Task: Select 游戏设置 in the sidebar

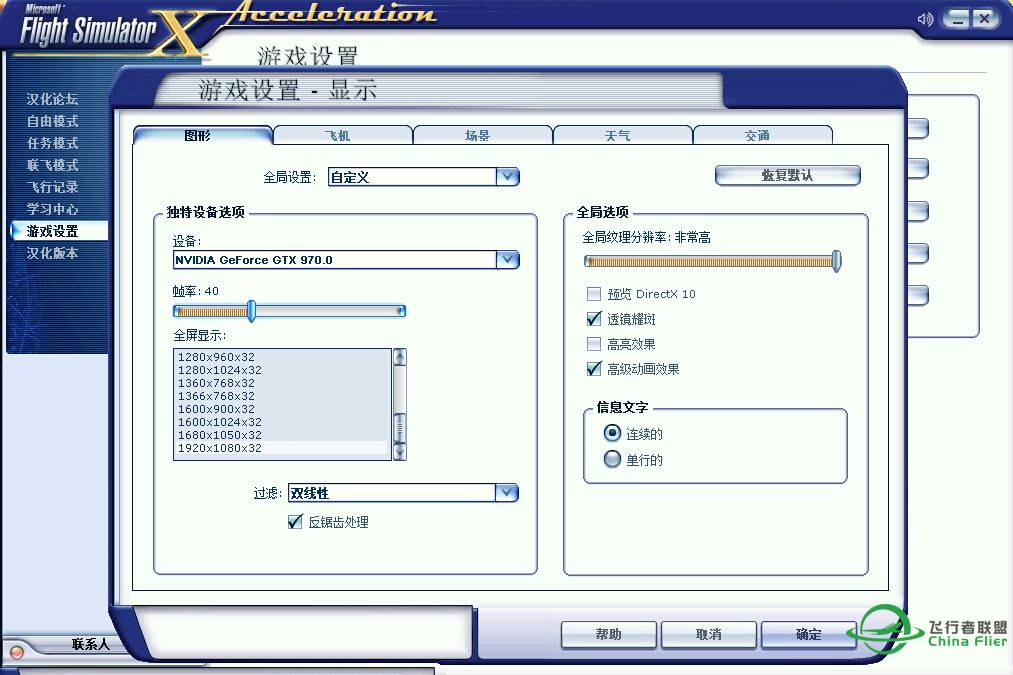Action: click(59, 231)
